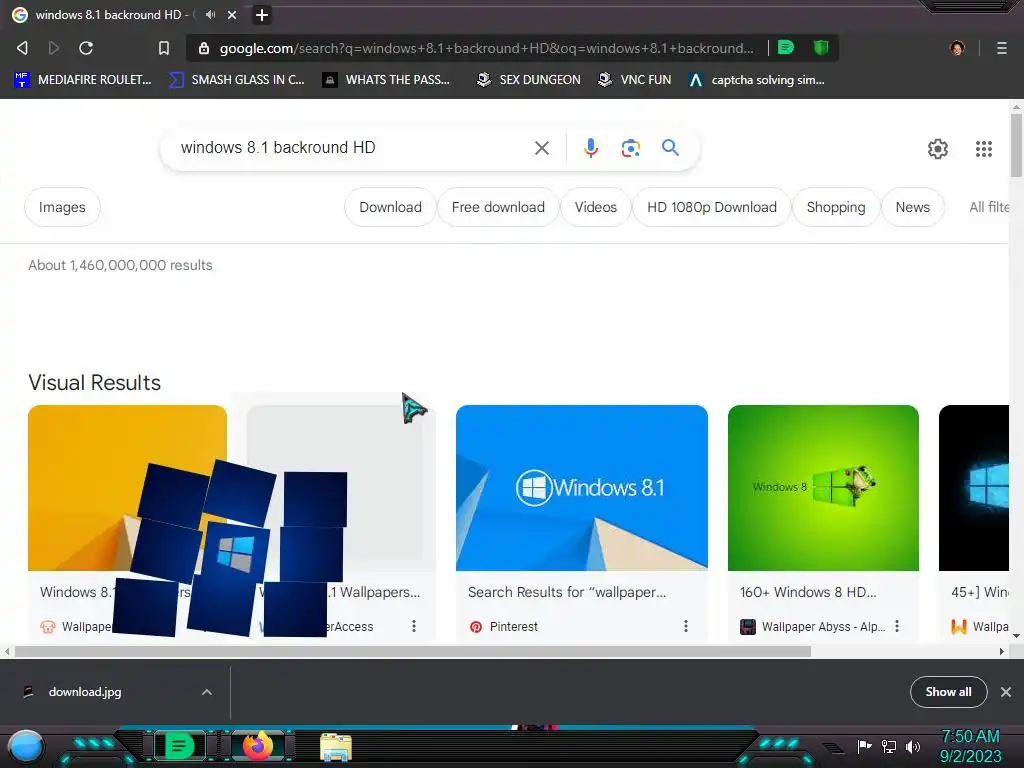Submit search with the magnifier icon
1024x768 pixels.
point(670,148)
